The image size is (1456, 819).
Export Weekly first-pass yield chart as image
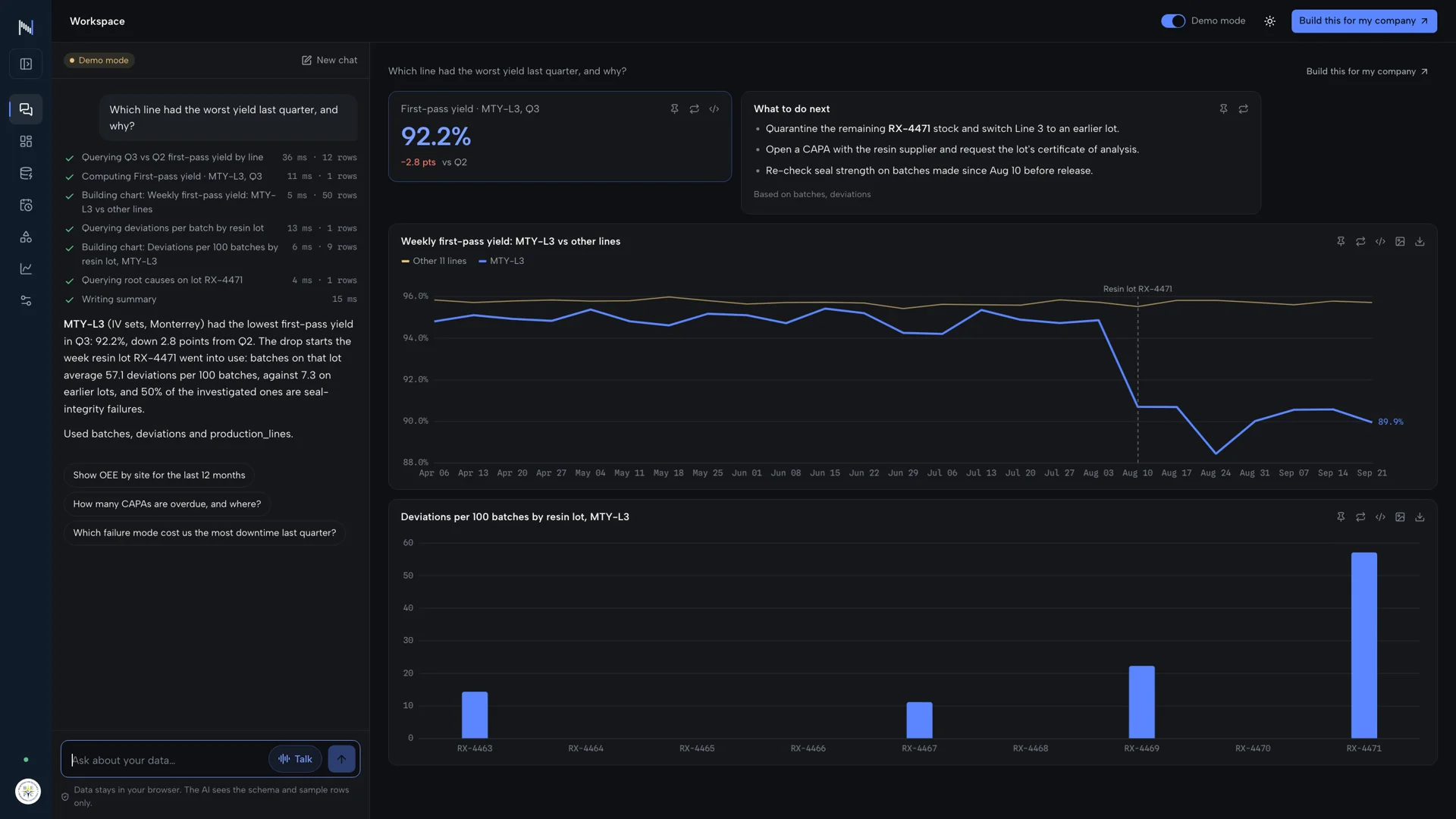tap(1400, 242)
